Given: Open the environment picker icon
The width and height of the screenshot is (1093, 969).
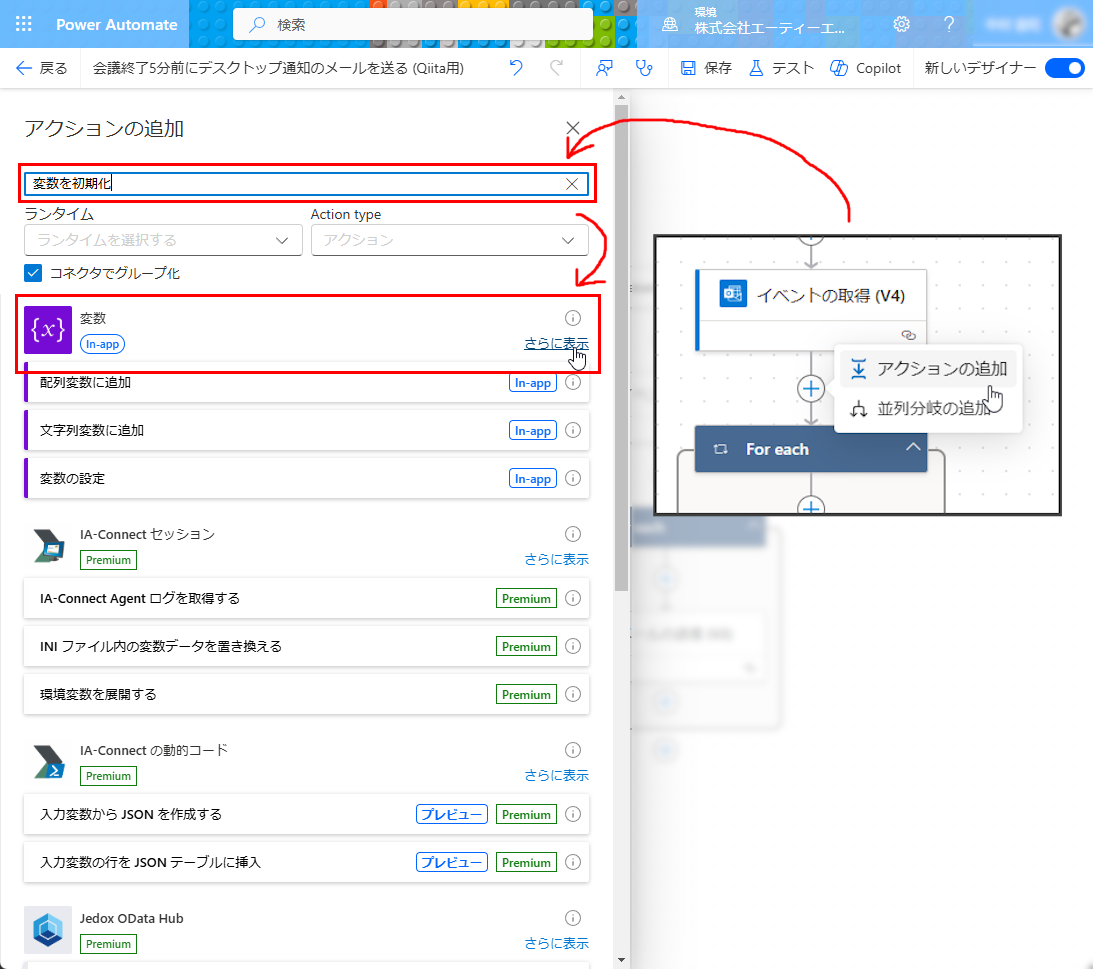Looking at the screenshot, I should tap(670, 24).
